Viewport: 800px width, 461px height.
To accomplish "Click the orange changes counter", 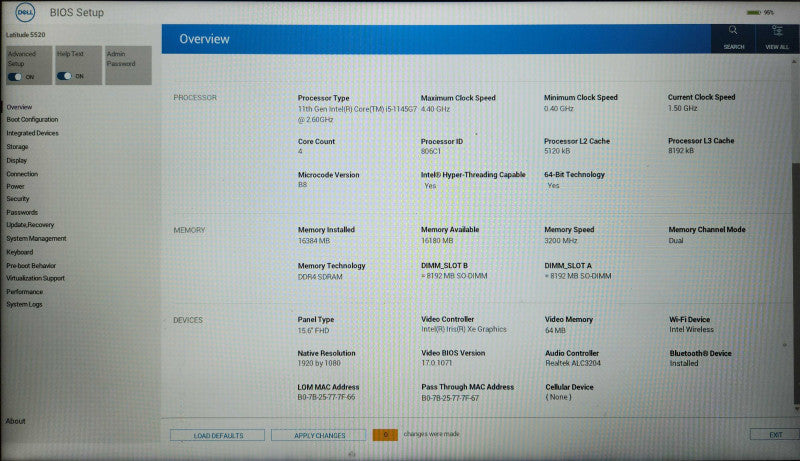I will pyautogui.click(x=385, y=434).
